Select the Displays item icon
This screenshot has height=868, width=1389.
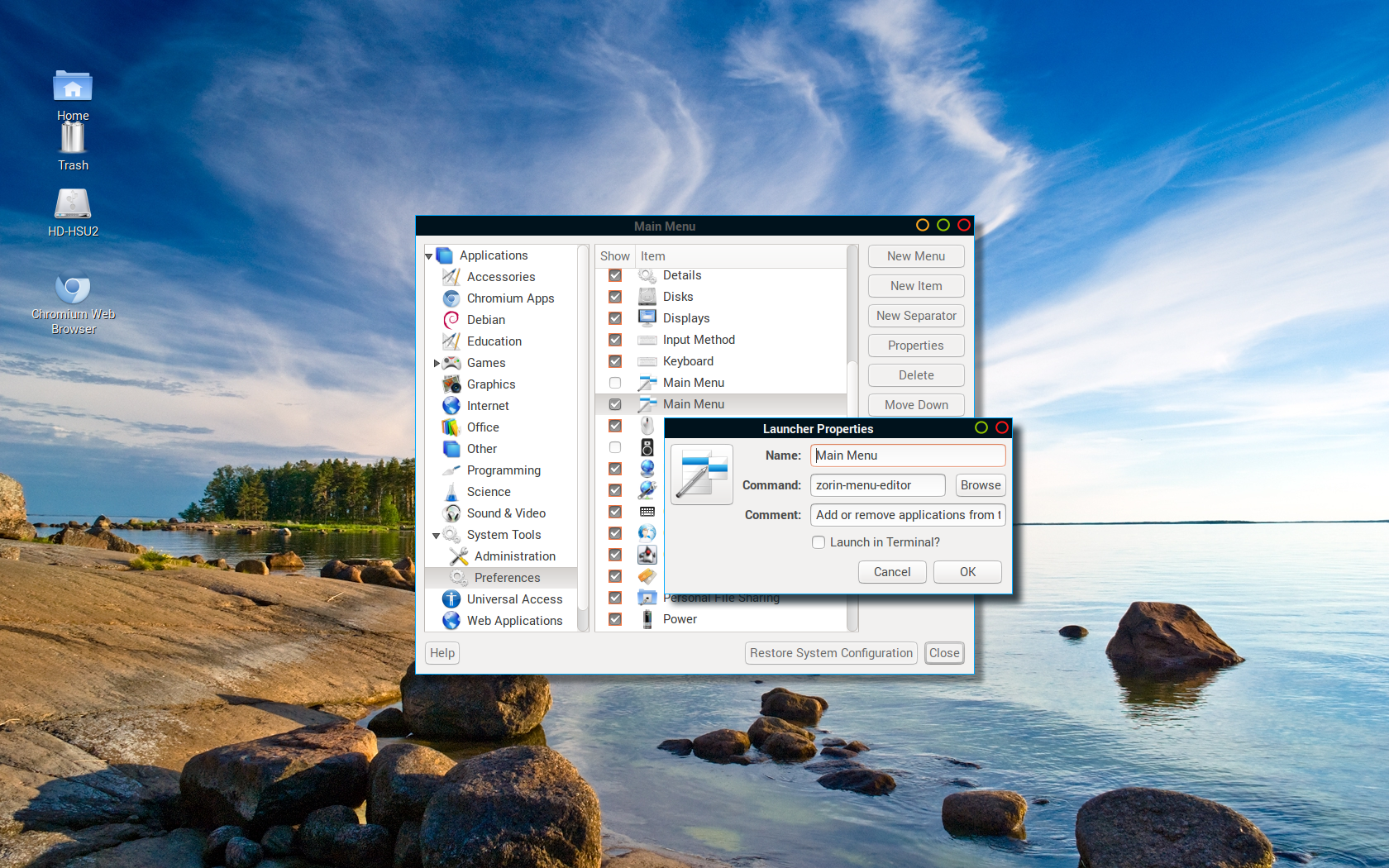pos(647,318)
